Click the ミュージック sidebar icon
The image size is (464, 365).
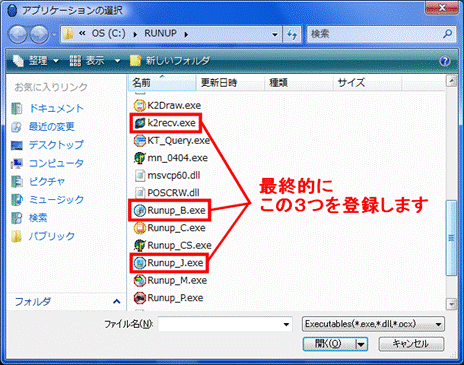(17, 200)
